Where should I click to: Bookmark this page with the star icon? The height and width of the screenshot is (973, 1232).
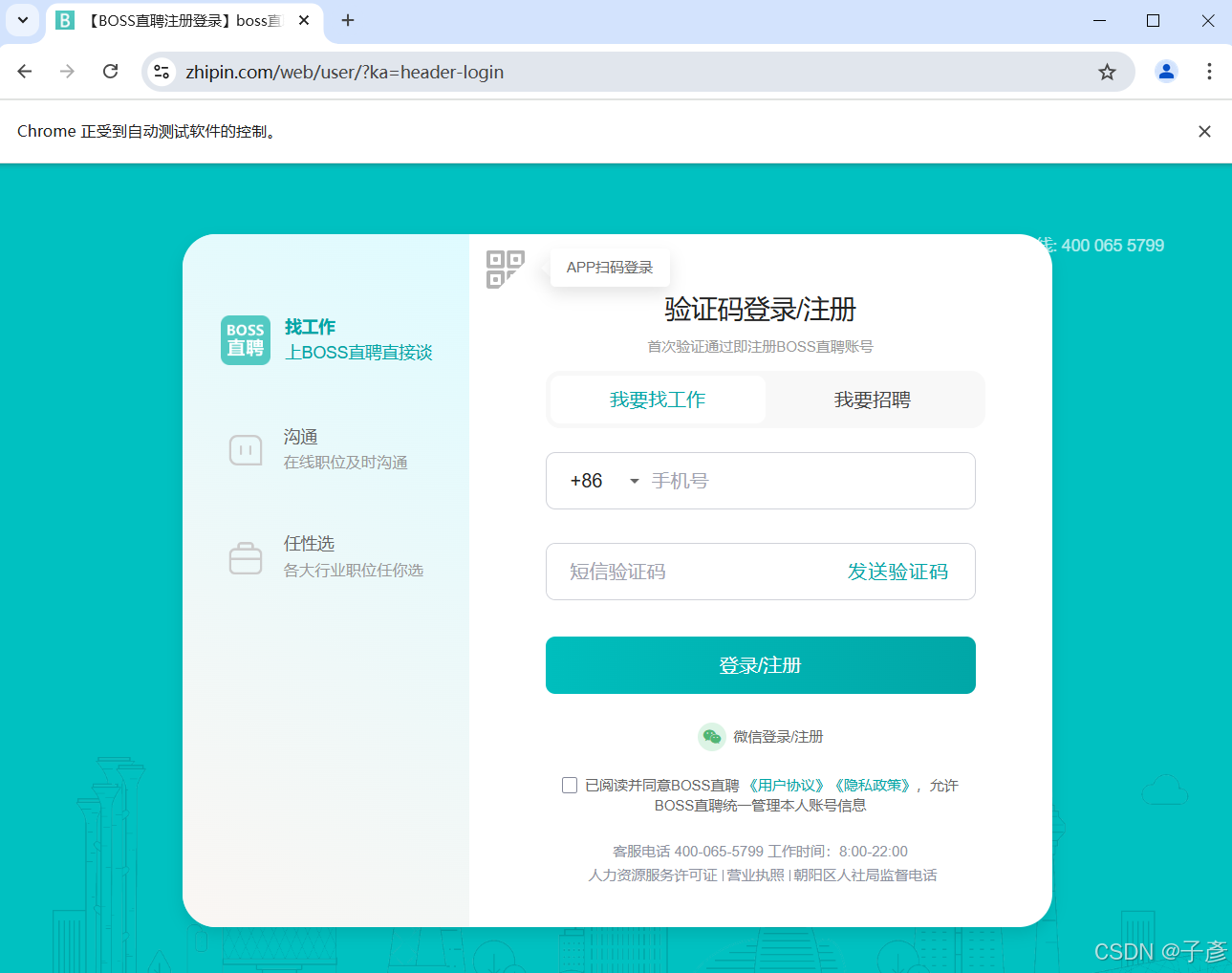tap(1107, 72)
